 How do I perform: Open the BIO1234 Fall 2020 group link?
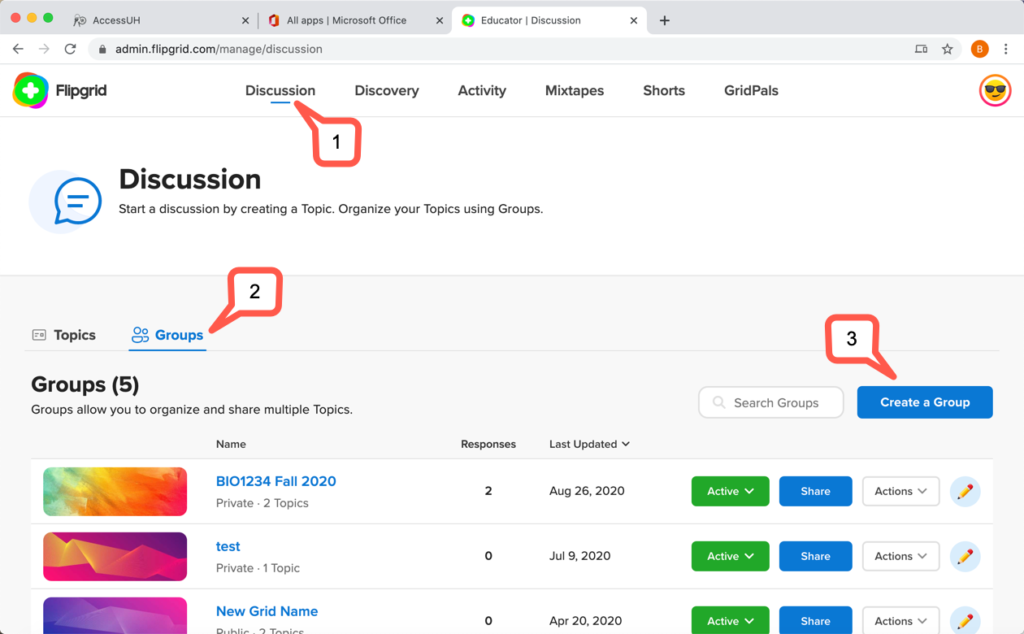[276, 481]
